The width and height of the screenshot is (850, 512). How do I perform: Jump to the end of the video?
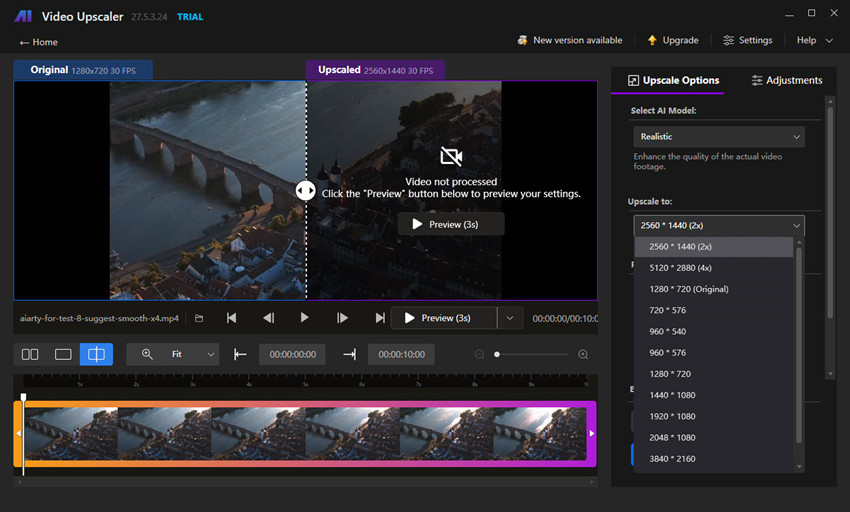pos(379,318)
